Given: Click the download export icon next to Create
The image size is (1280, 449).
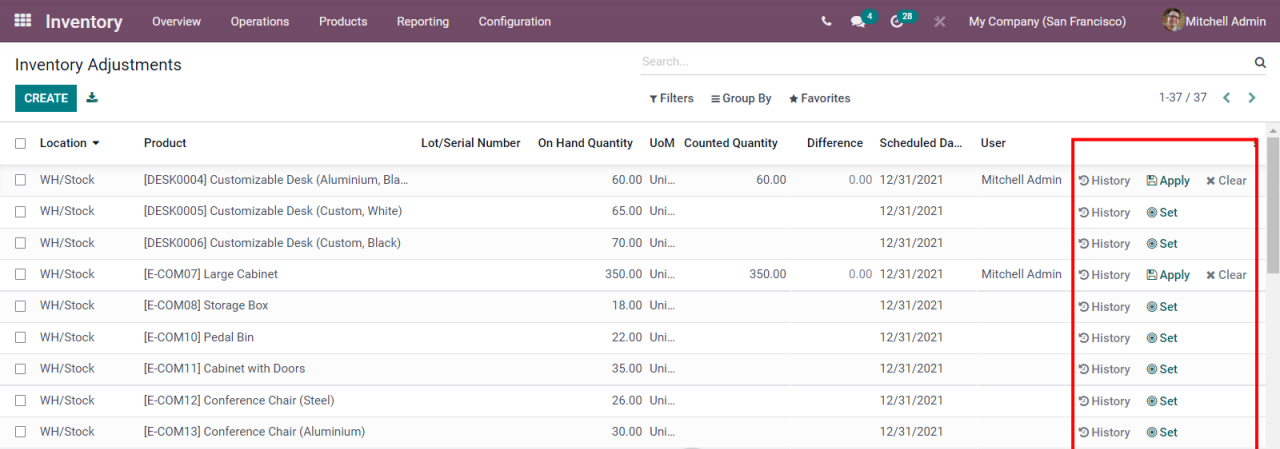Looking at the screenshot, I should click(x=93, y=98).
